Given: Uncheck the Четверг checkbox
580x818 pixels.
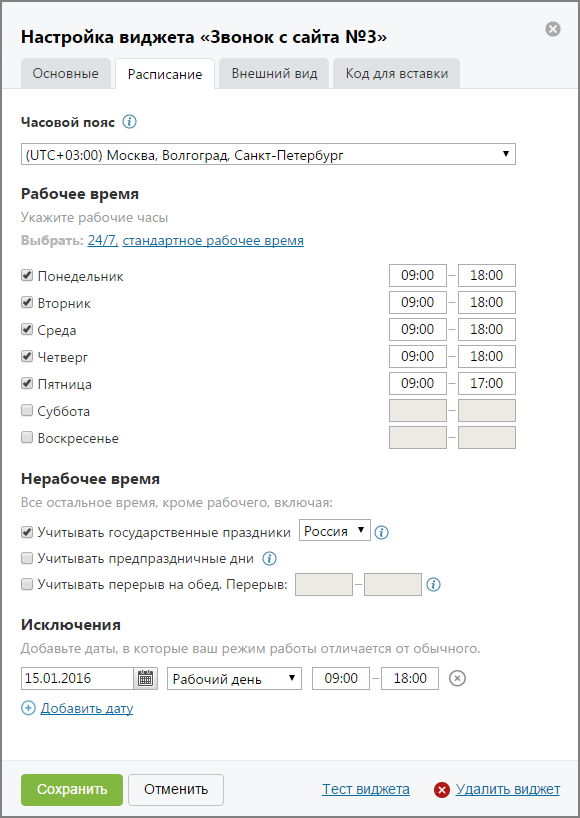Looking at the screenshot, I should (x=27, y=357).
